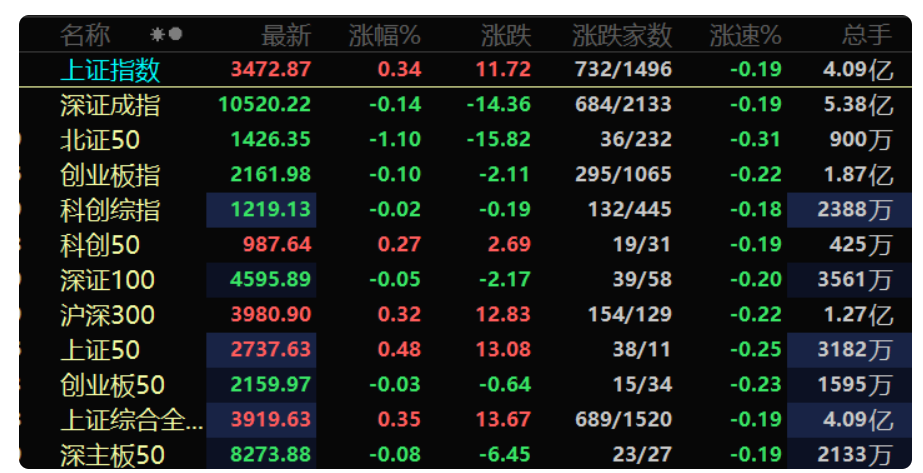The width and height of the screenshot is (923, 473).
Task: Click the 689/1520 advance-decline count
Action: [x=623, y=419]
